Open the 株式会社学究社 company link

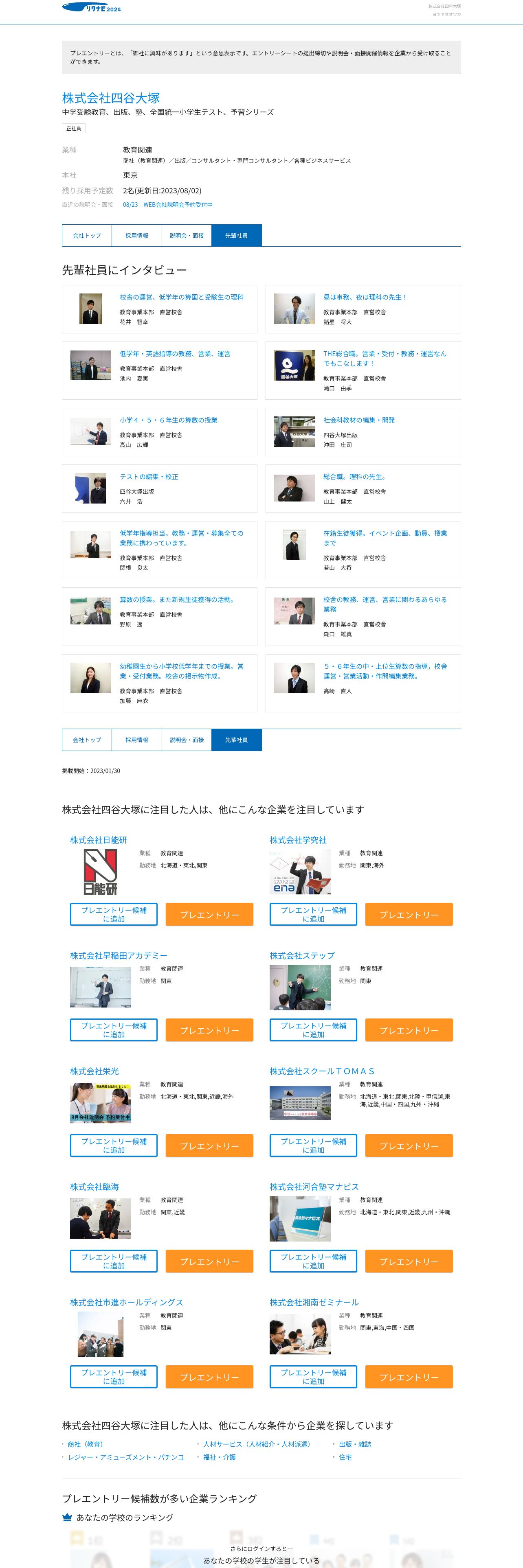(298, 839)
